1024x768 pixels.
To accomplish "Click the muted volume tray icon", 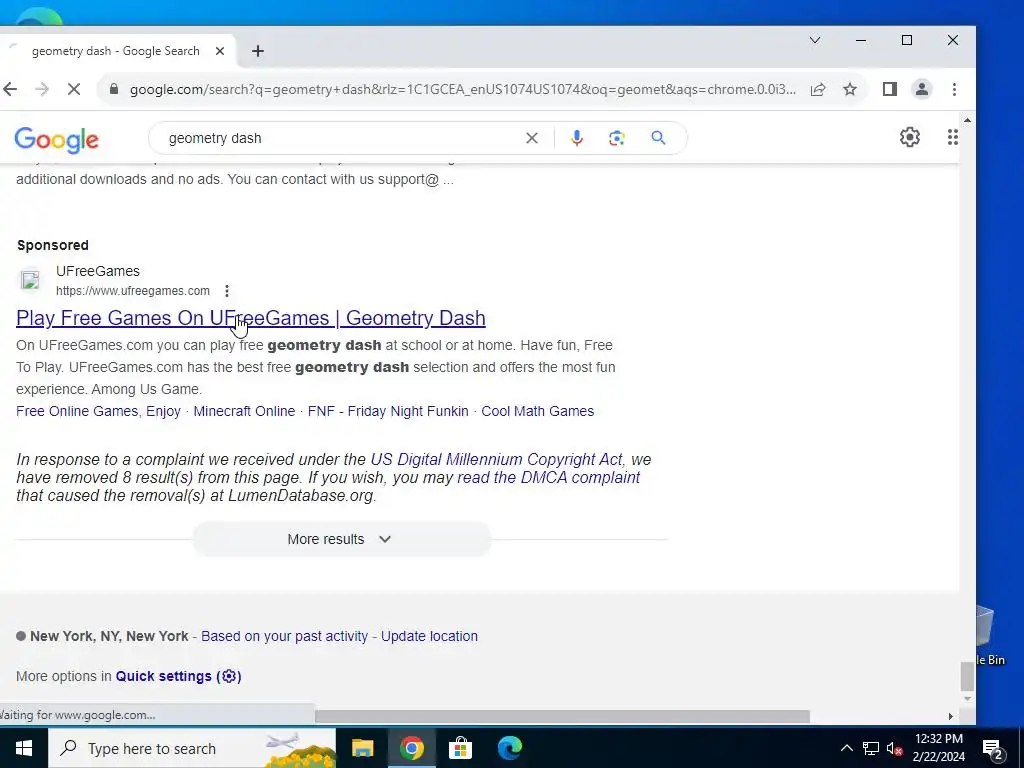I will pos(894,748).
